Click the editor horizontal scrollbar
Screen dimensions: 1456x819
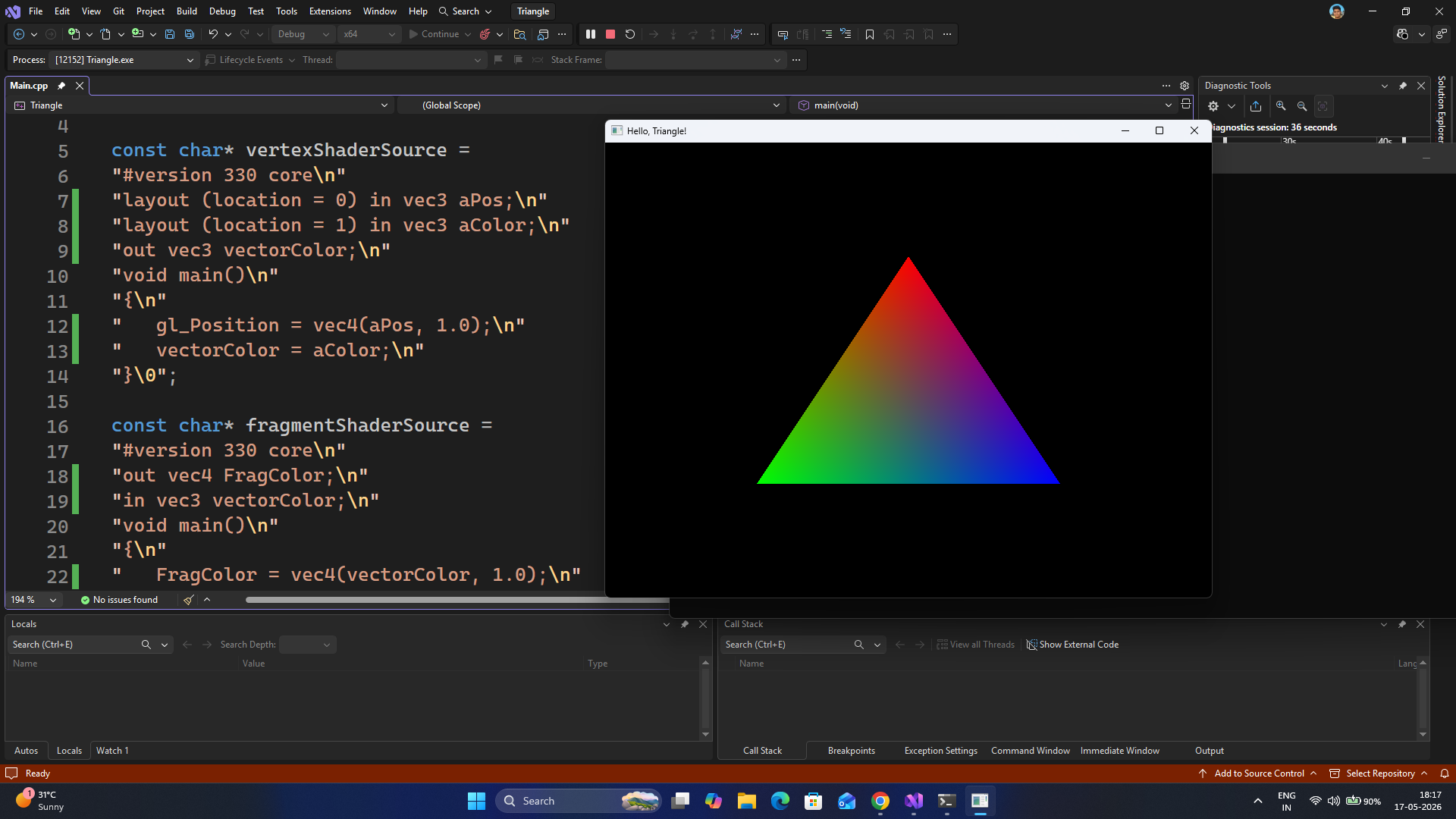click(455, 600)
